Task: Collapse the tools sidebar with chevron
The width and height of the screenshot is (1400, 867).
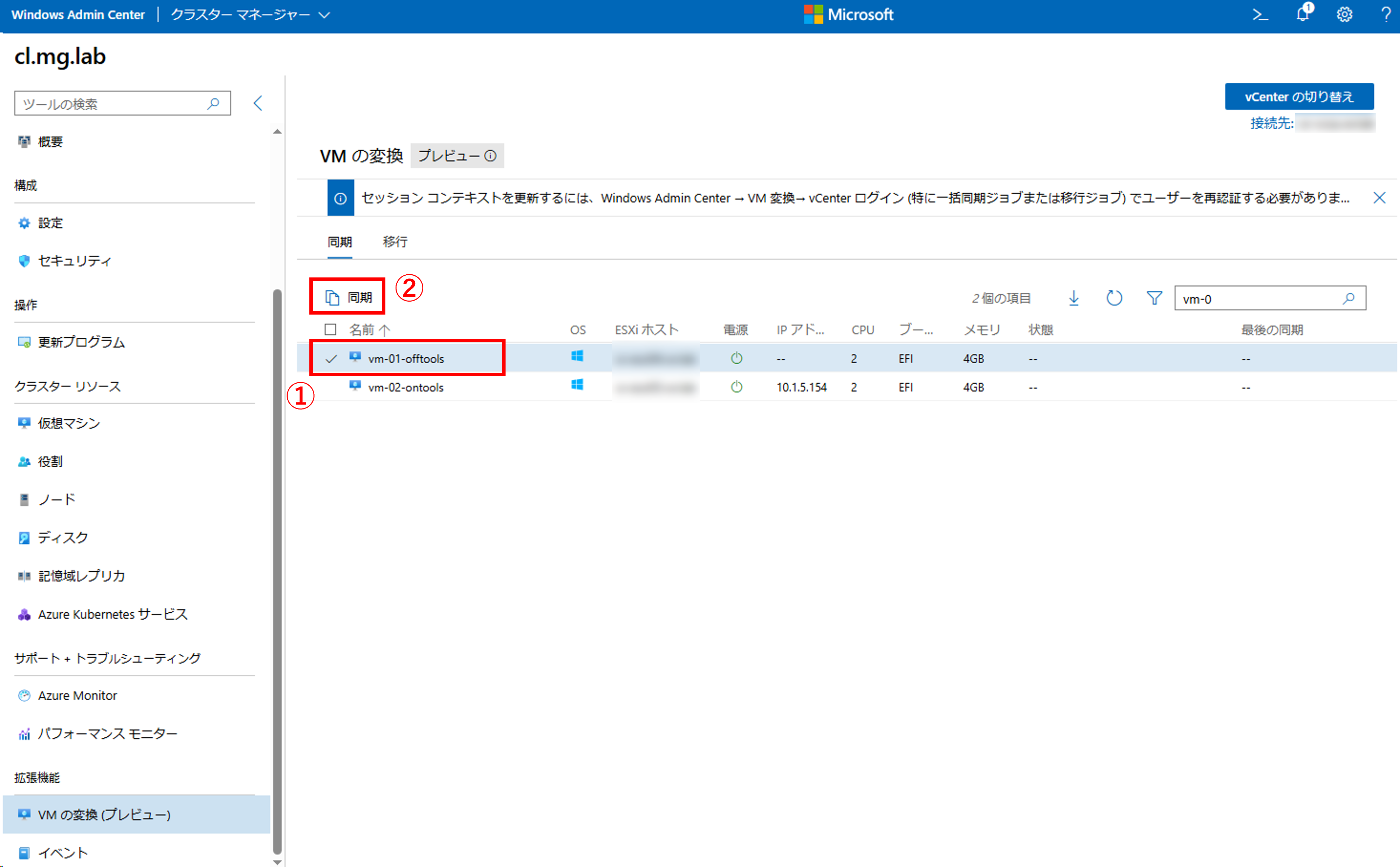Action: coord(258,103)
